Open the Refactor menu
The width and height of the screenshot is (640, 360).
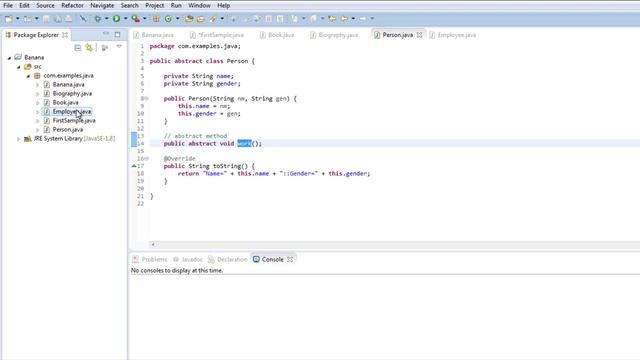pyautogui.click(x=72, y=5)
